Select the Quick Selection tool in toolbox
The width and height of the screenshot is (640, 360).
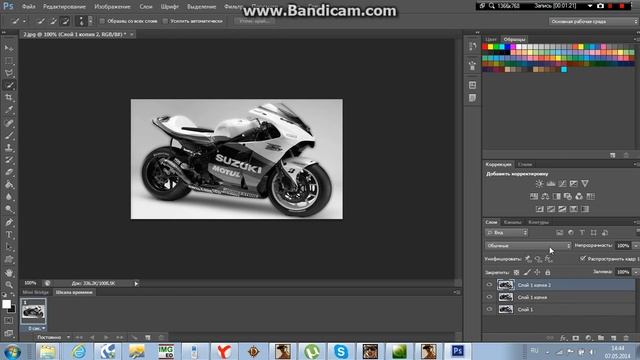pyautogui.click(x=9, y=85)
